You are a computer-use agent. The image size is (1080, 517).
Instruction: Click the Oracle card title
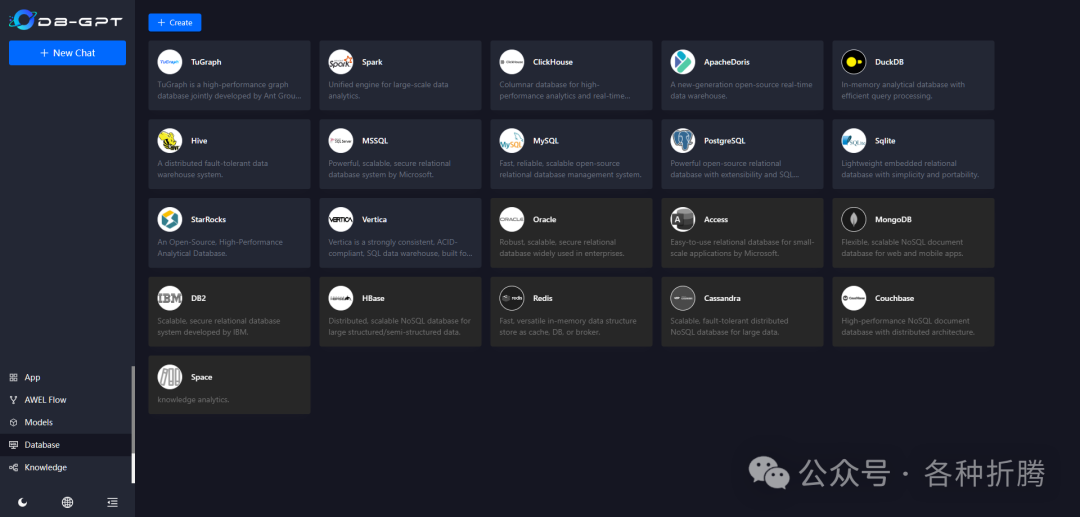click(x=545, y=220)
